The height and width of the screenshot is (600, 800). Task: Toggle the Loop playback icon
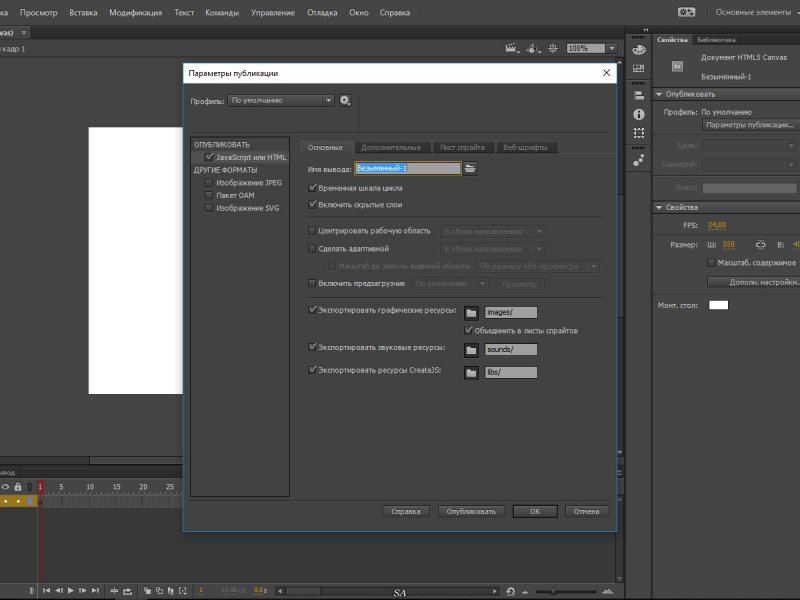(x=128, y=591)
